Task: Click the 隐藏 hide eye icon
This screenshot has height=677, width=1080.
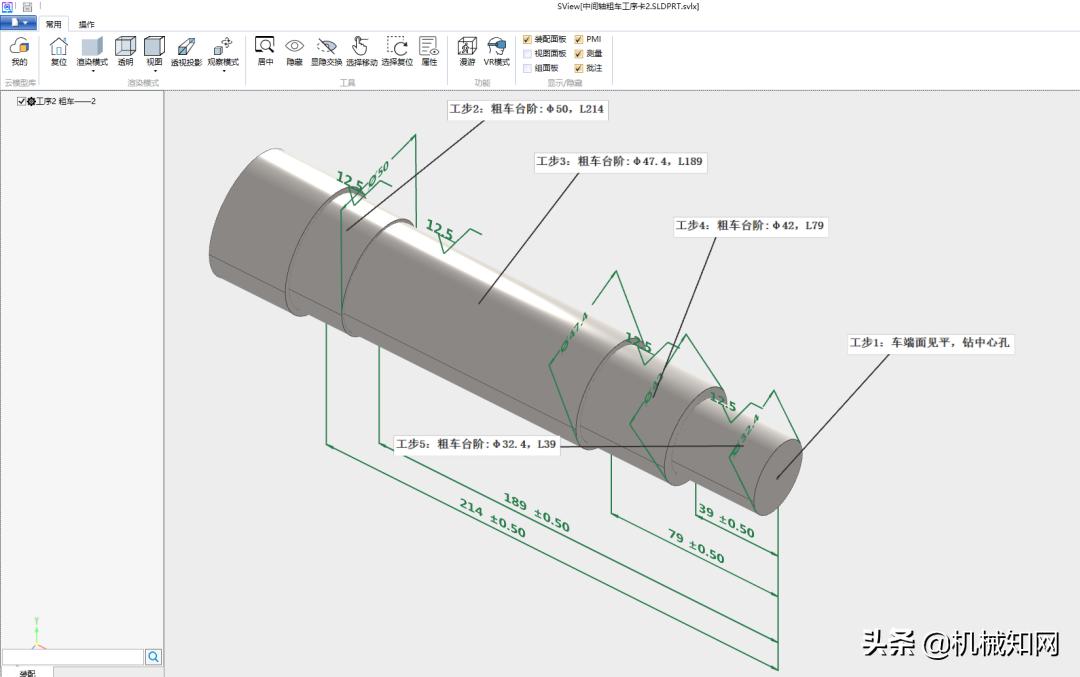Action: point(294,50)
